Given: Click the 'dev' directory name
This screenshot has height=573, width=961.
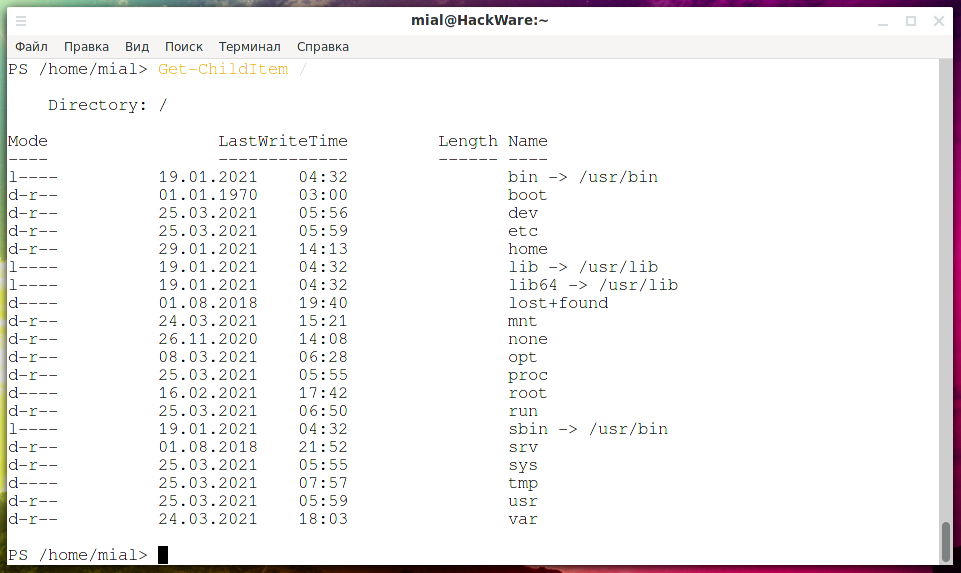Looking at the screenshot, I should point(523,213).
